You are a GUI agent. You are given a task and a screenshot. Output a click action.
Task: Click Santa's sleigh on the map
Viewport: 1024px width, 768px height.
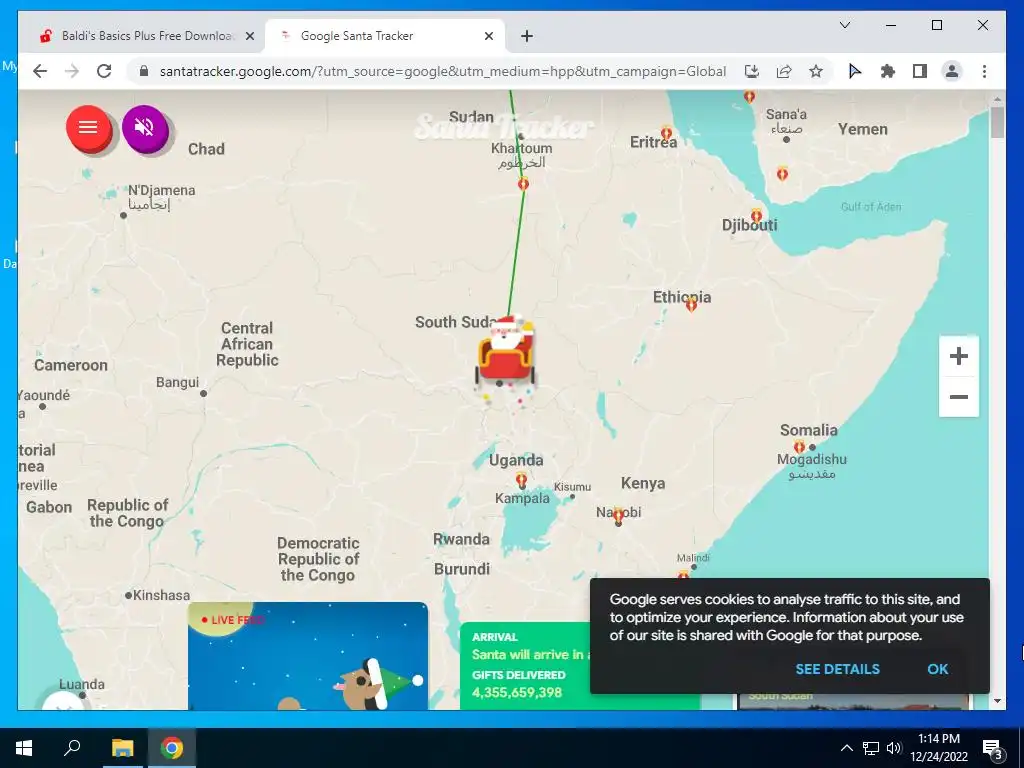pos(505,353)
